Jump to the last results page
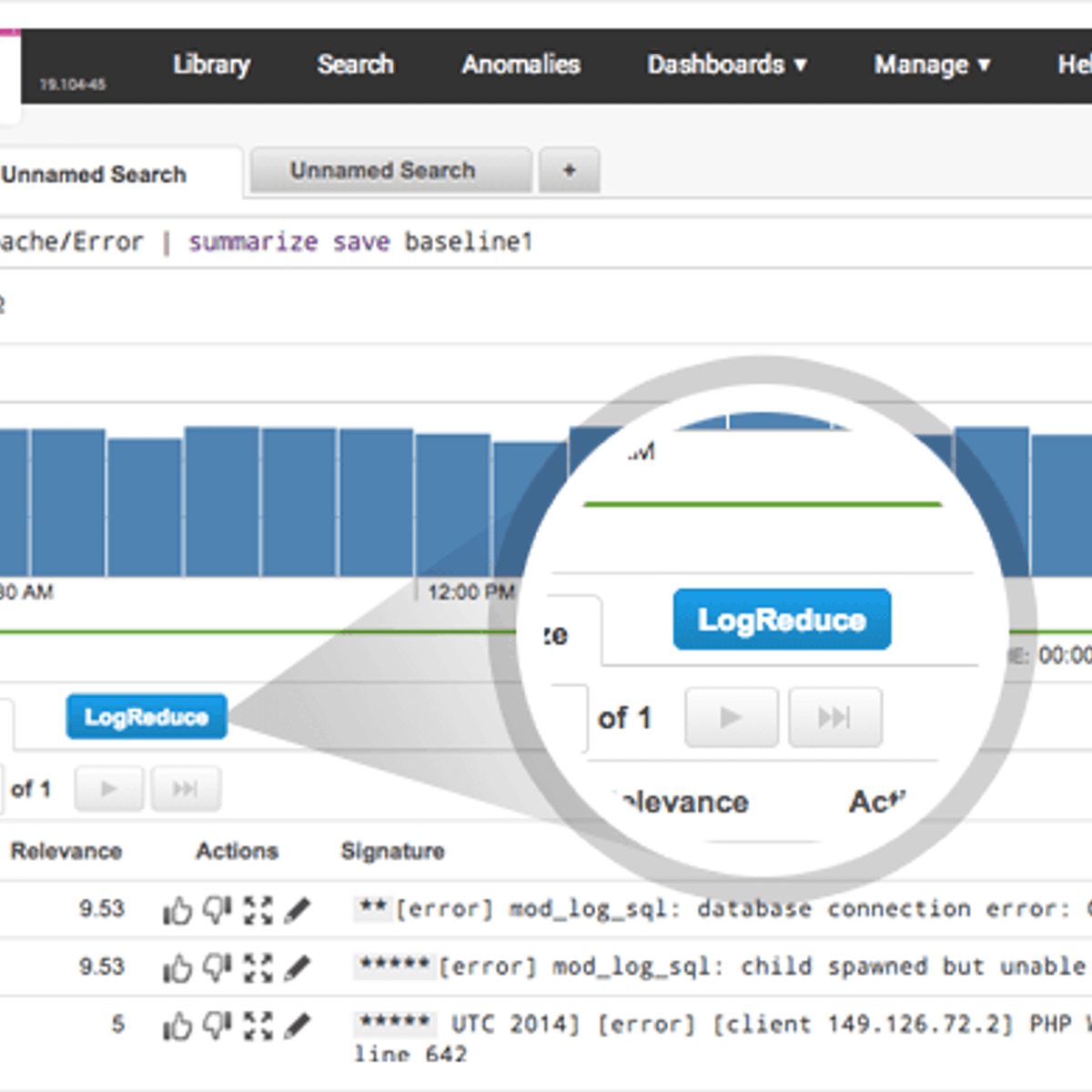 pos(186,789)
